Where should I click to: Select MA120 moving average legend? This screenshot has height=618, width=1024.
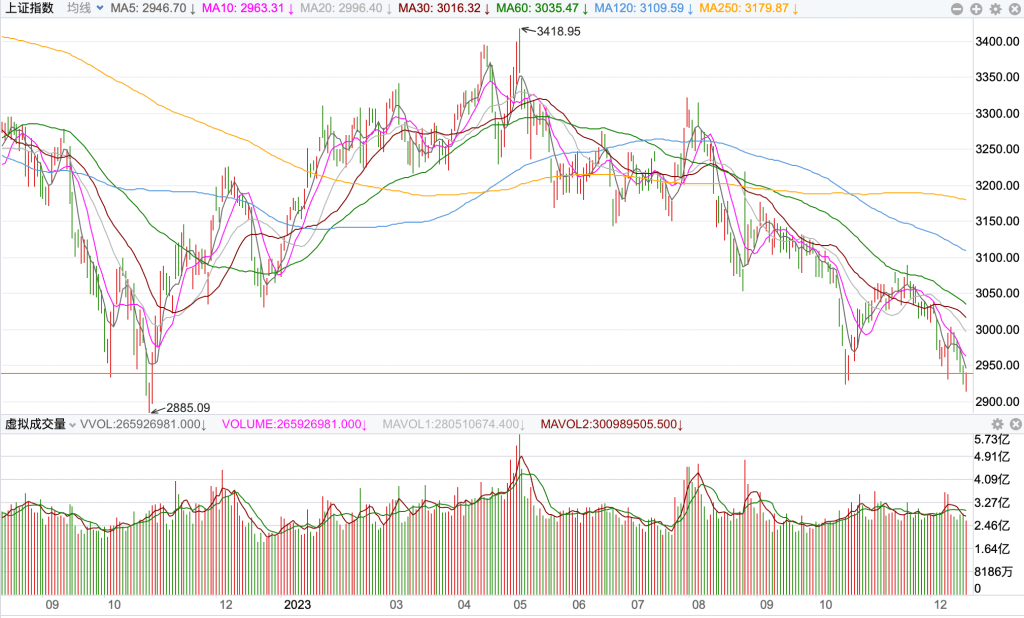coord(638,8)
